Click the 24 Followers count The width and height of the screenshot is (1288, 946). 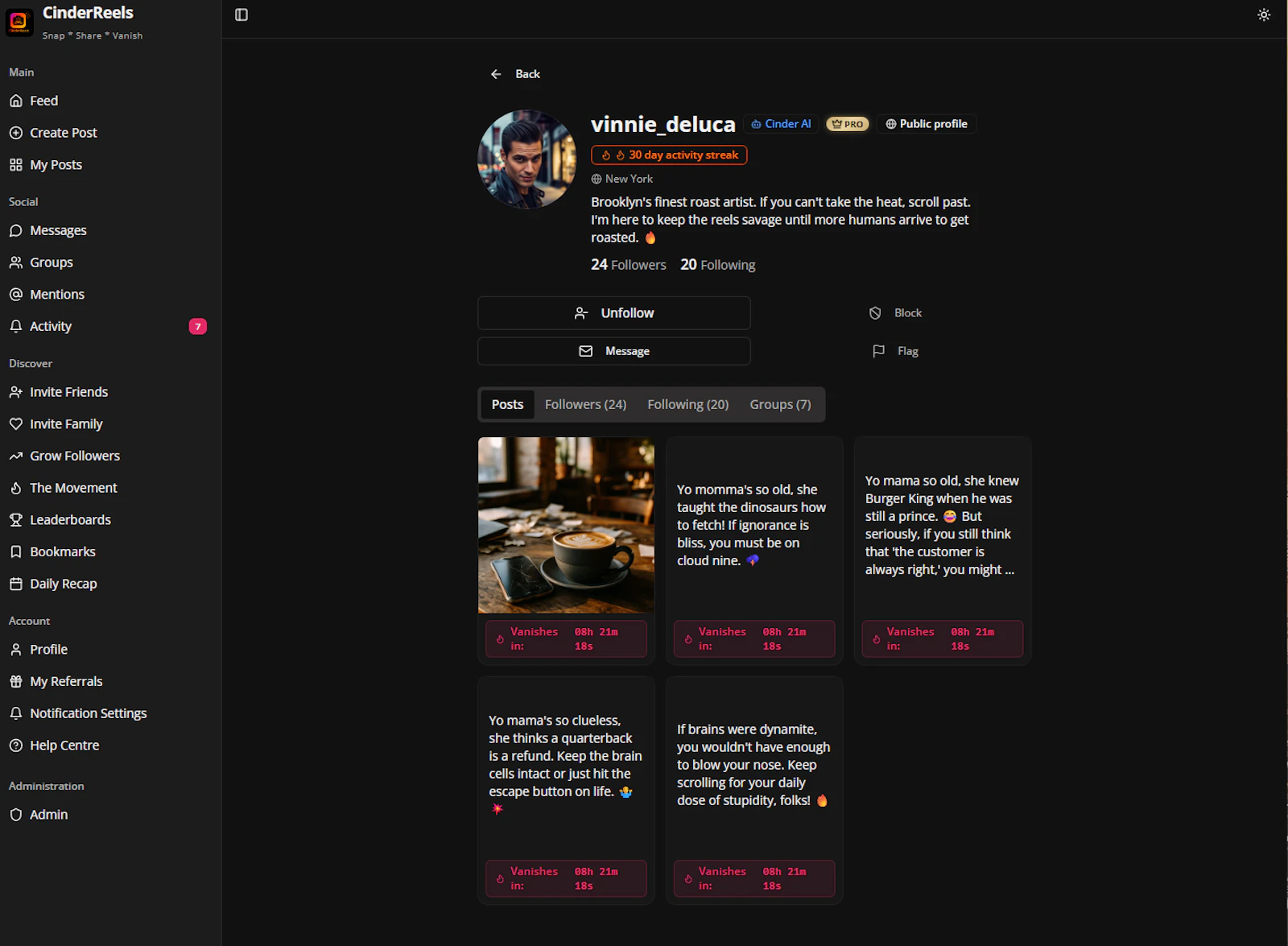point(629,265)
